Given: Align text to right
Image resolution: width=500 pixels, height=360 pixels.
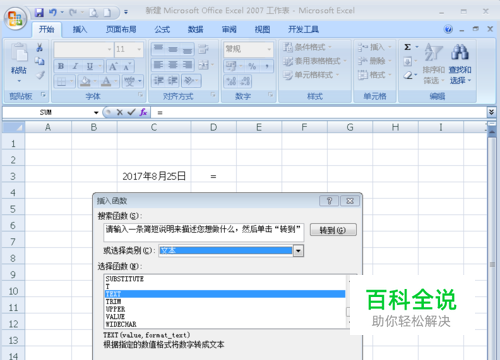Looking at the screenshot, I should (x=187, y=65).
